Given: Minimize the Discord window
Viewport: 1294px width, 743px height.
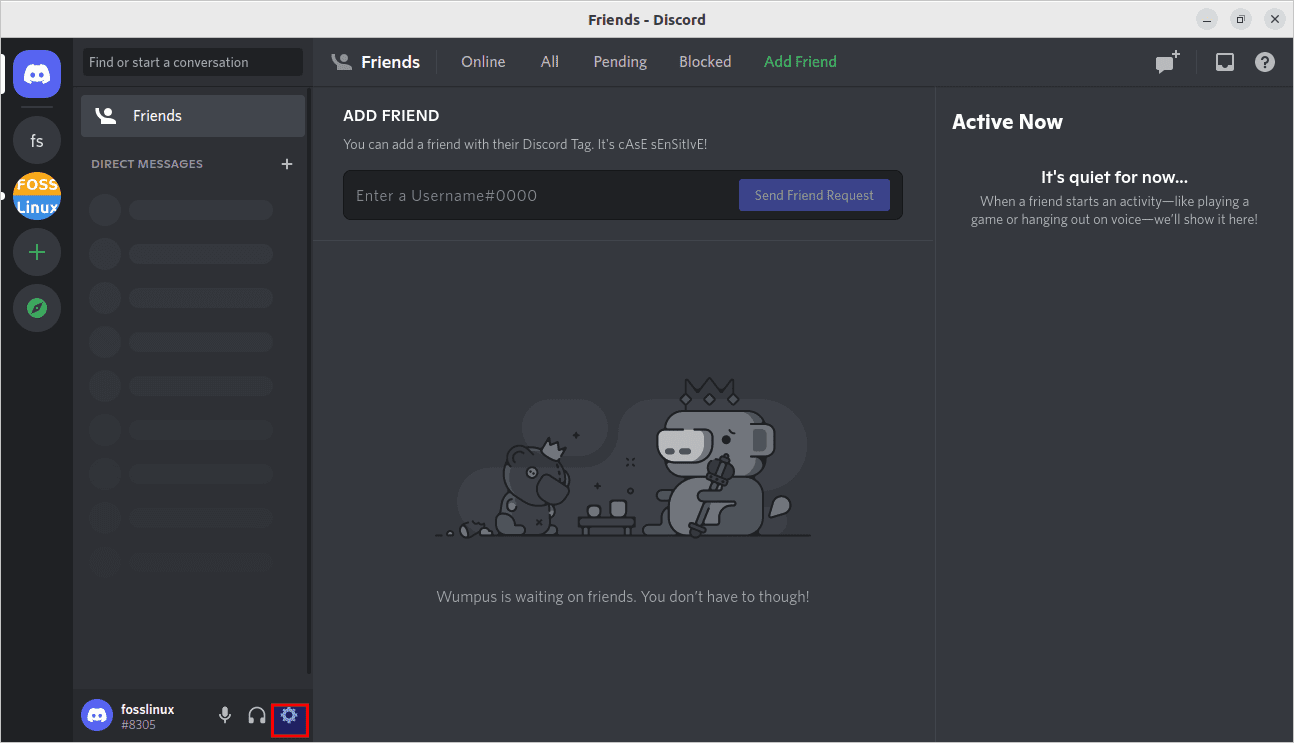Looking at the screenshot, I should pyautogui.click(x=1208, y=19).
